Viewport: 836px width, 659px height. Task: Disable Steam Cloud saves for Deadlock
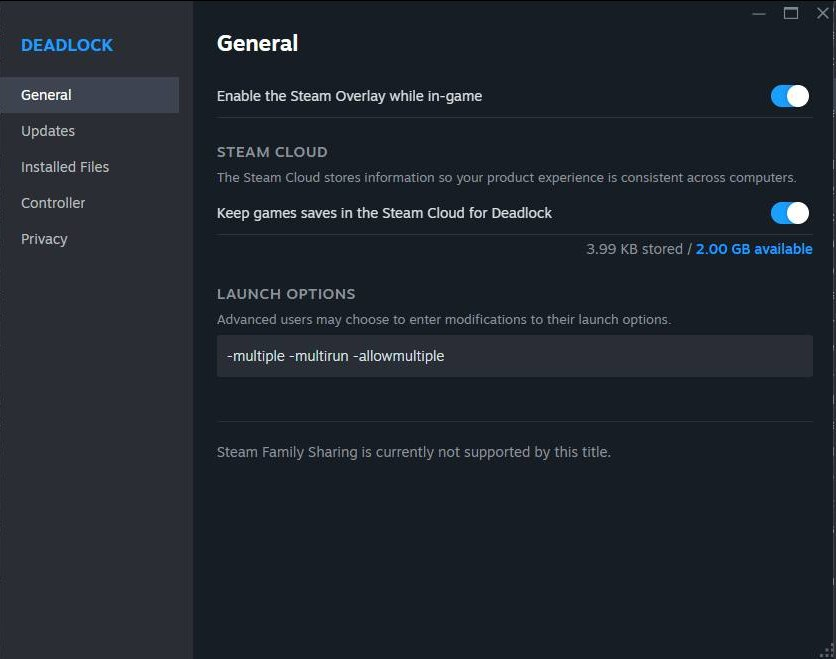pos(790,213)
